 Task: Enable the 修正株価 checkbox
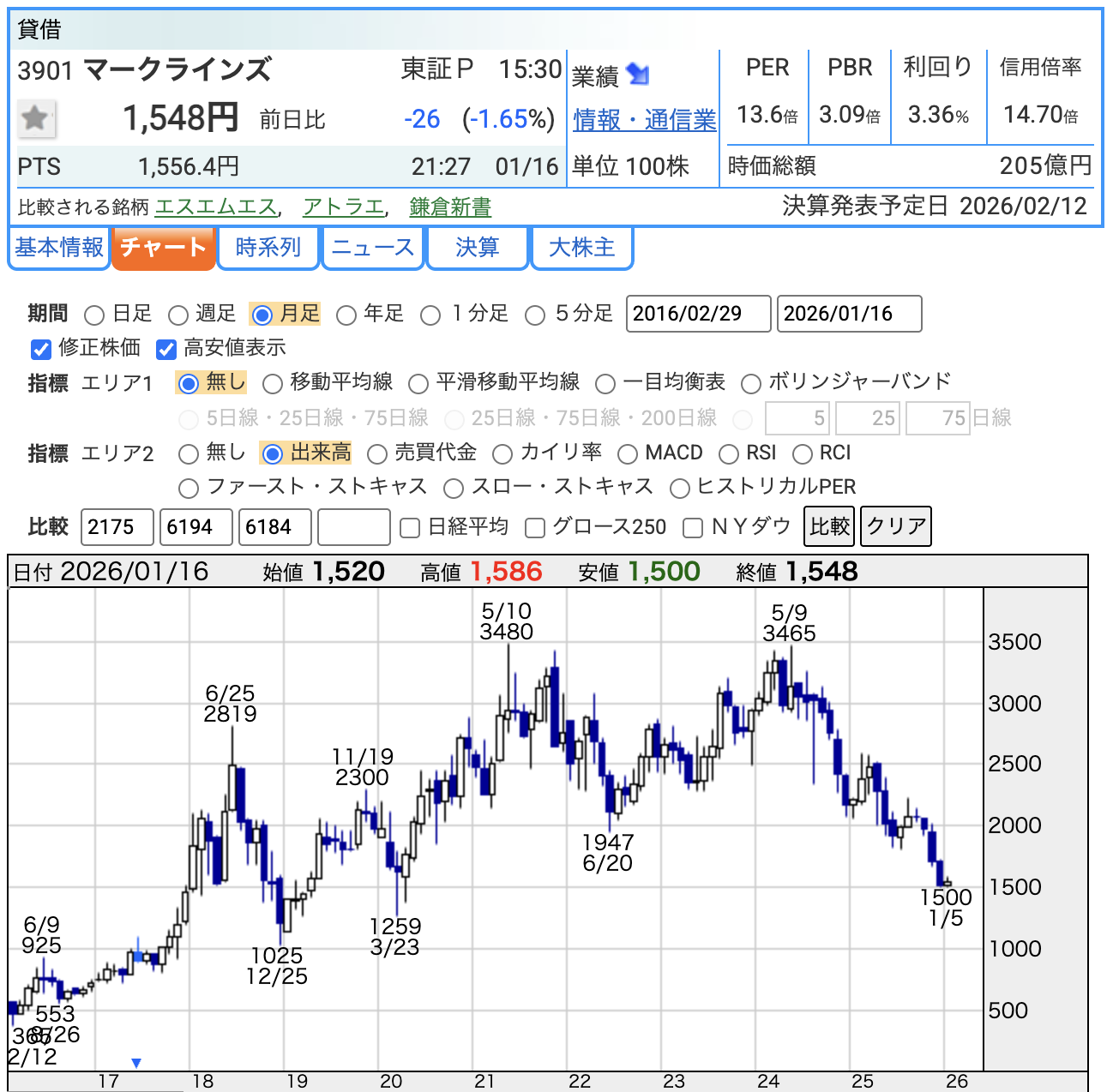[41, 349]
